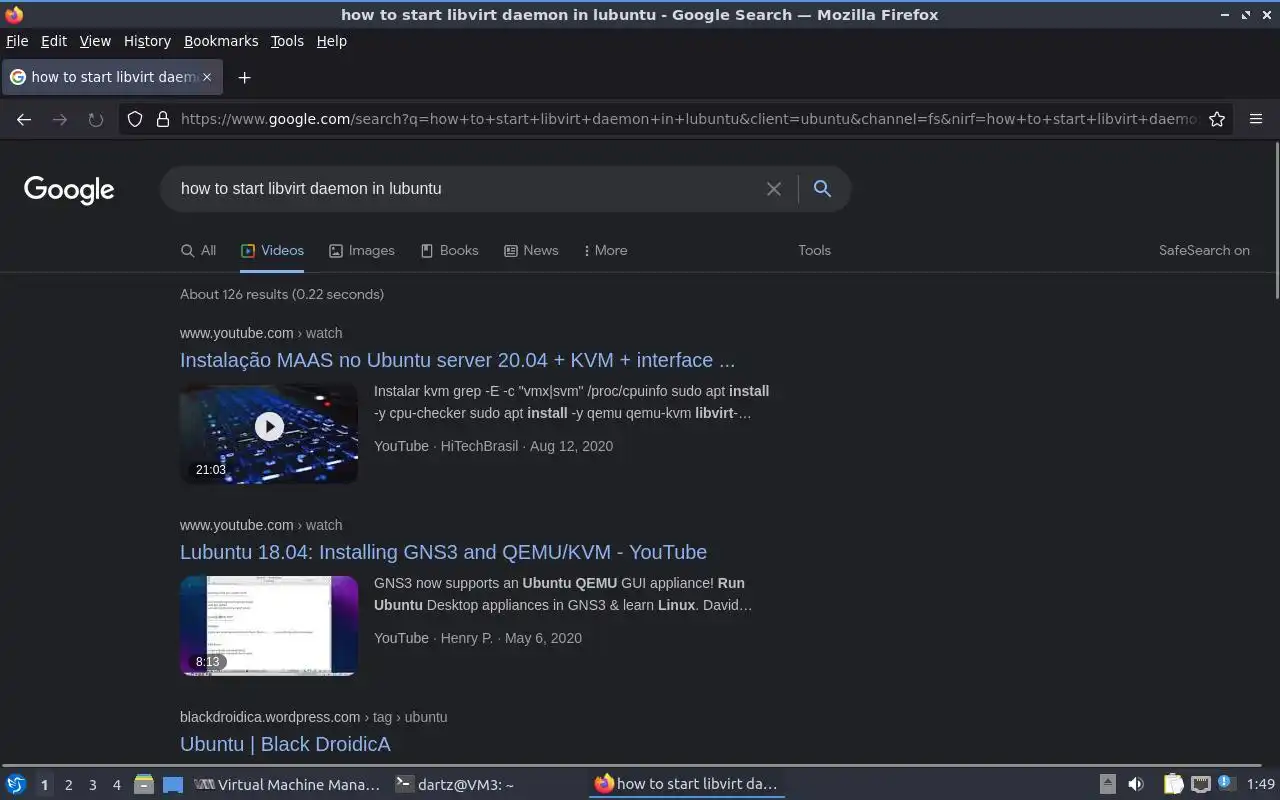Click the page vertical scrollbar
This screenshot has height=800, width=1280.
1276,220
